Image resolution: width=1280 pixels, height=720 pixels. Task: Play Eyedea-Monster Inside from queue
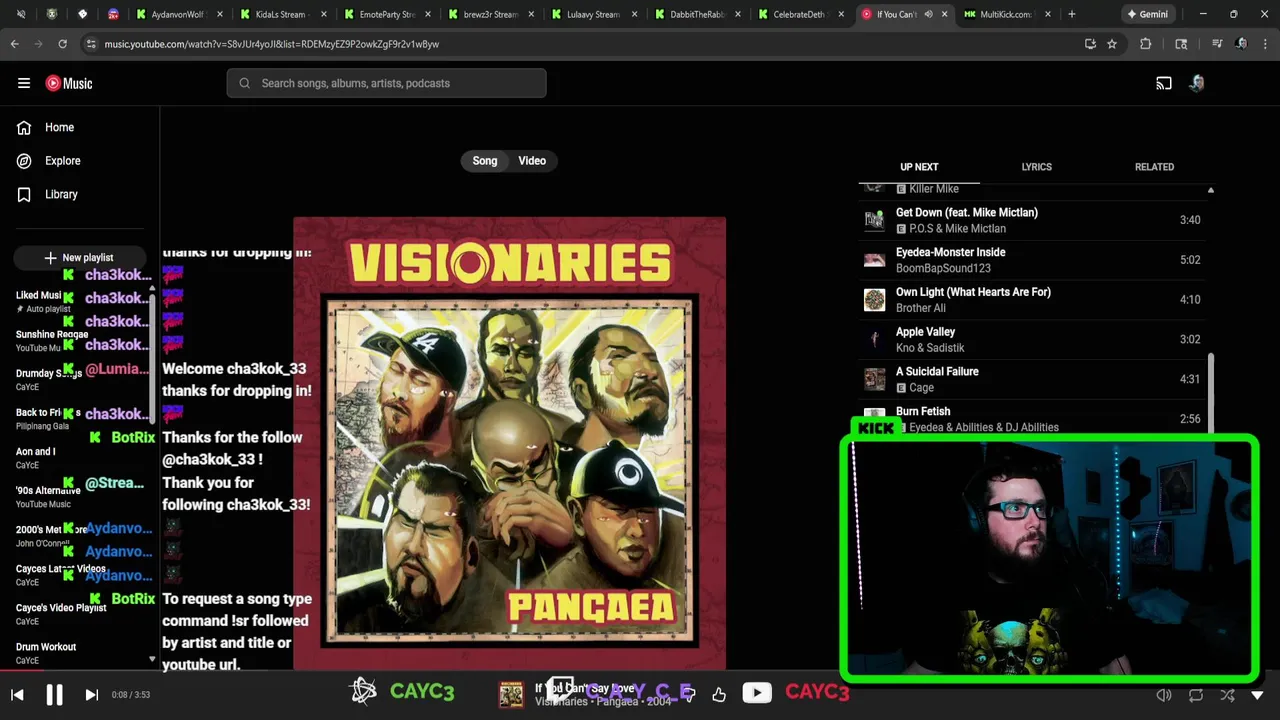pos(1032,260)
